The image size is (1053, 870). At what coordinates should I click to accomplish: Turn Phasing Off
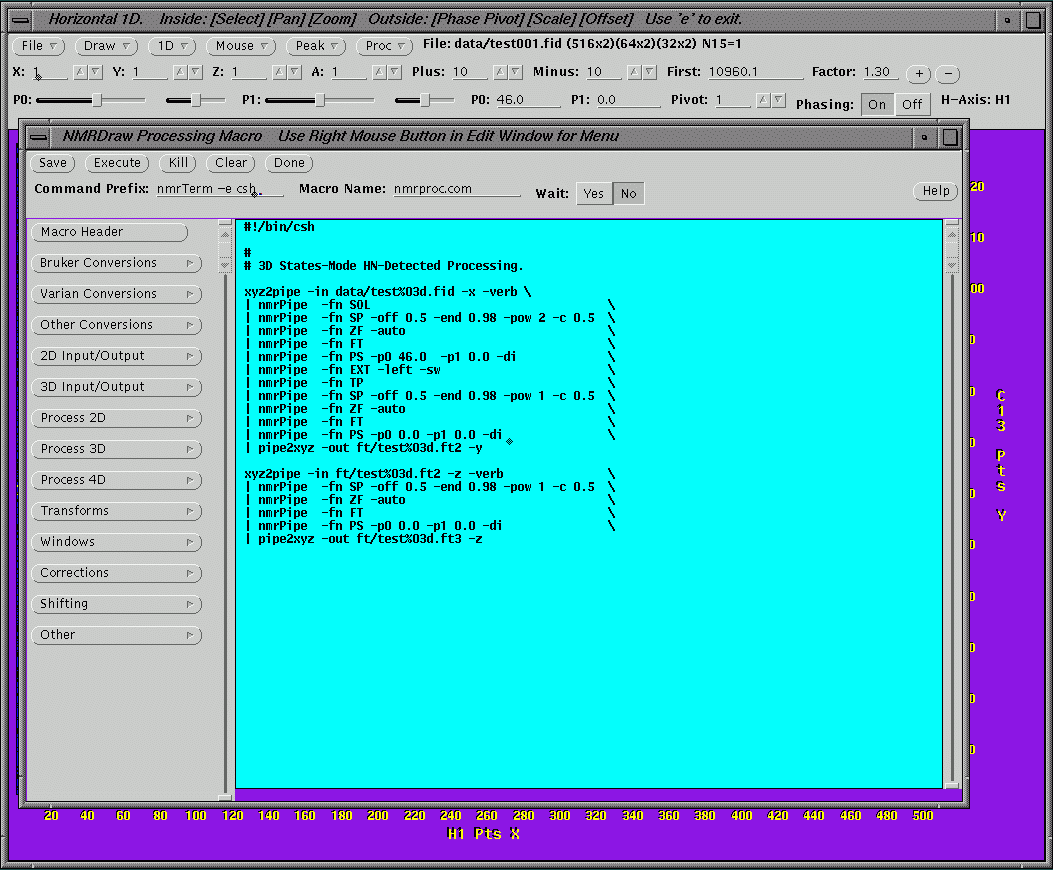click(x=911, y=104)
